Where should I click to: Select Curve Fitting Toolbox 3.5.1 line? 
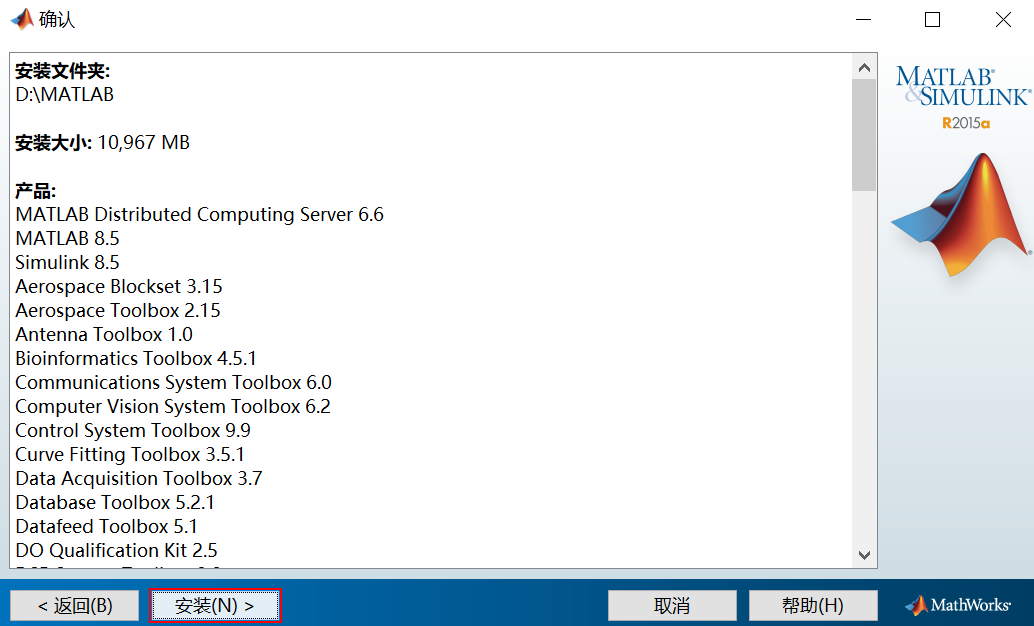tap(130, 454)
